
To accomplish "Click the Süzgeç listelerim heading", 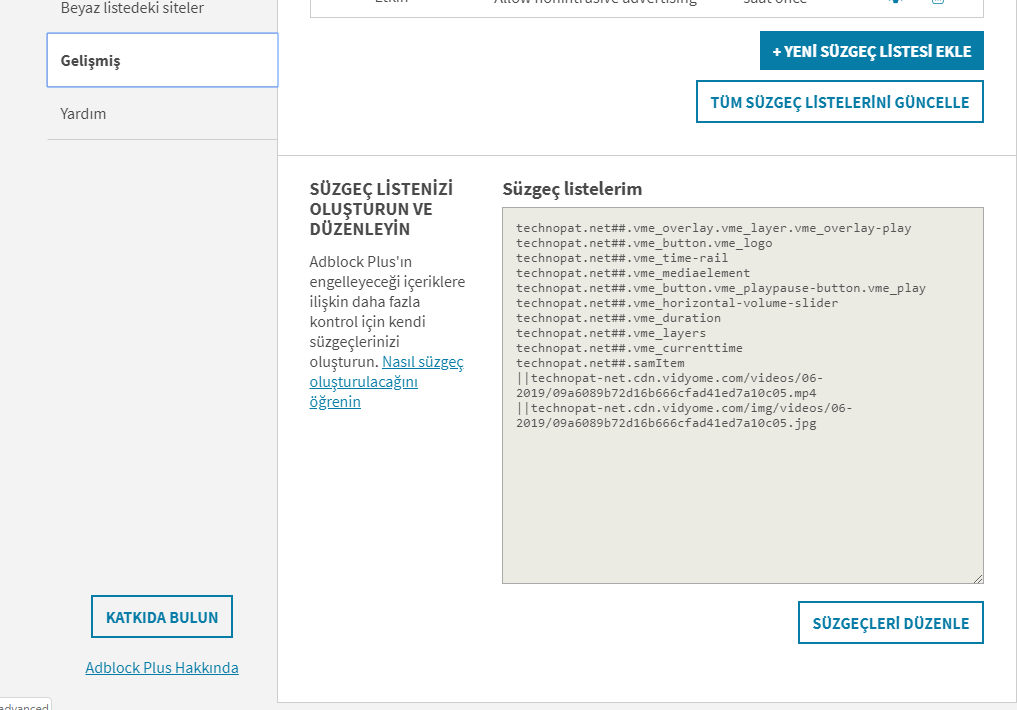I will pos(572,189).
